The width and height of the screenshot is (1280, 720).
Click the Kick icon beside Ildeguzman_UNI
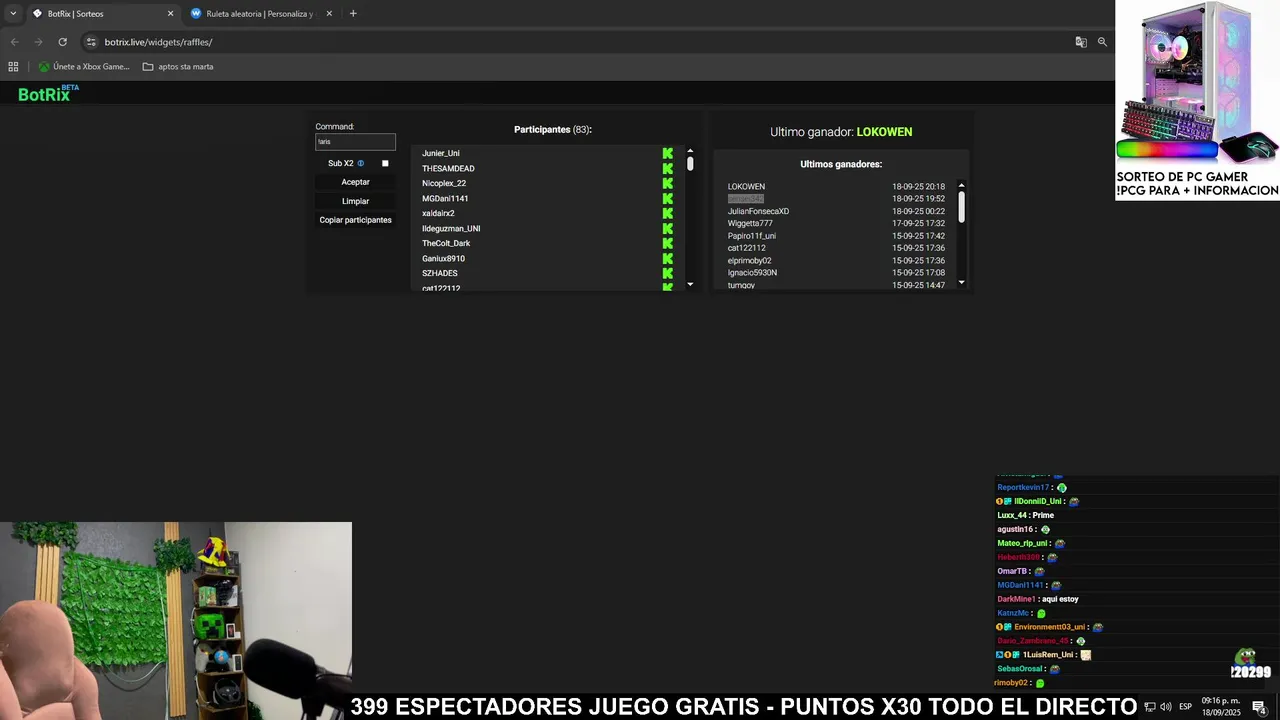pos(667,228)
